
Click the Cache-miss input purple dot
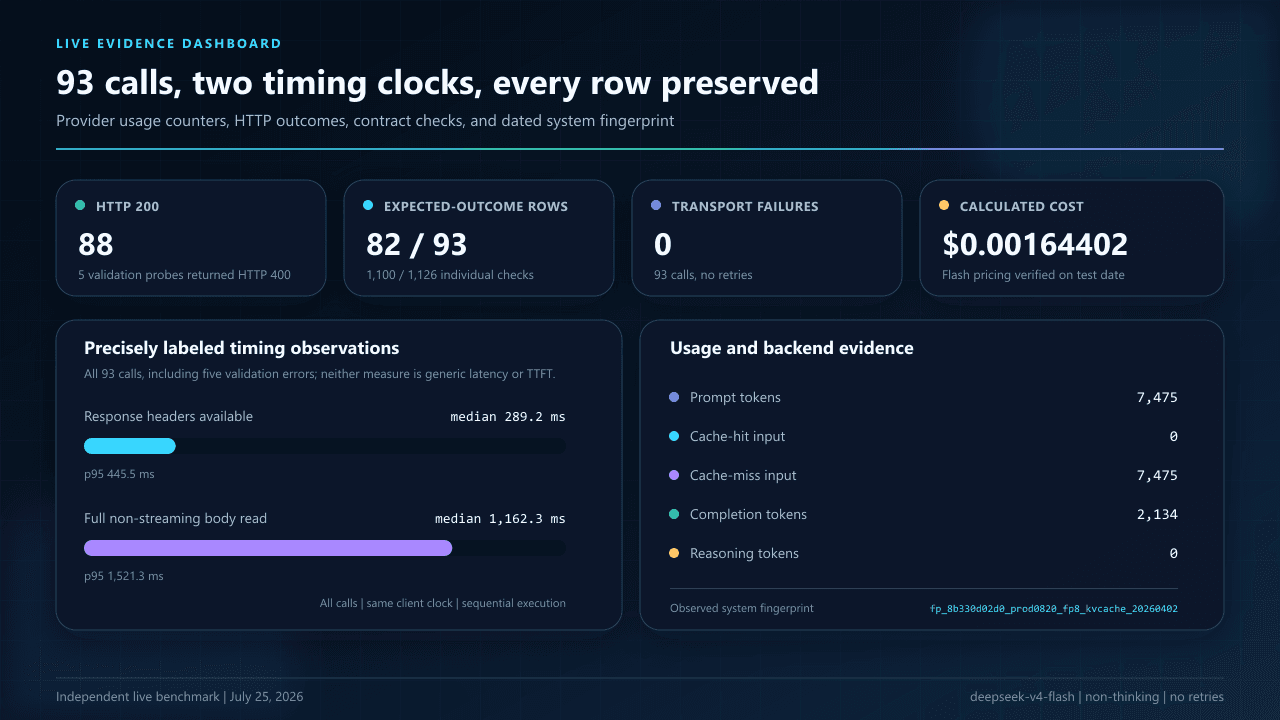tap(674, 475)
